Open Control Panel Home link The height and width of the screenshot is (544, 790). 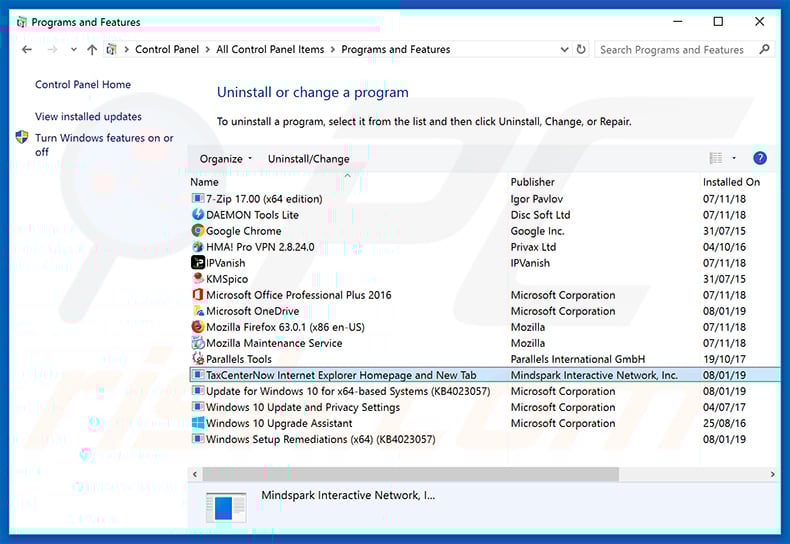coord(83,84)
